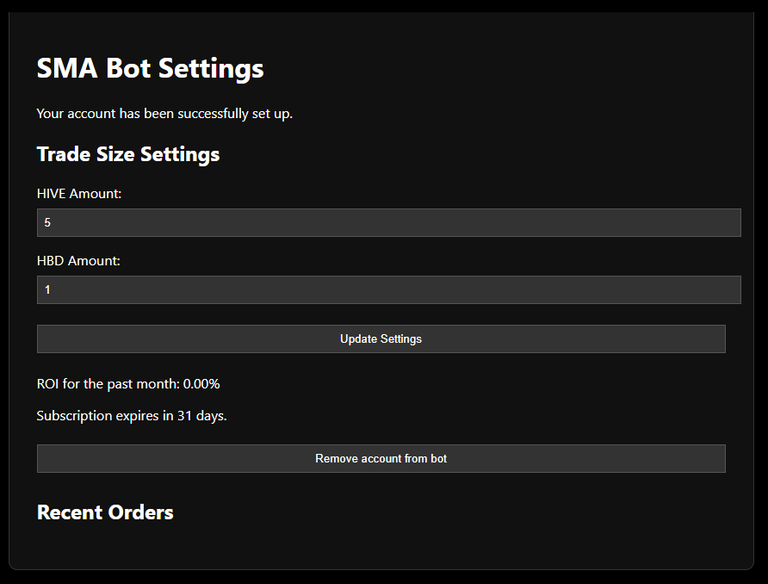Click the HIVE Amount input field
The width and height of the screenshot is (768, 584).
click(x=389, y=222)
